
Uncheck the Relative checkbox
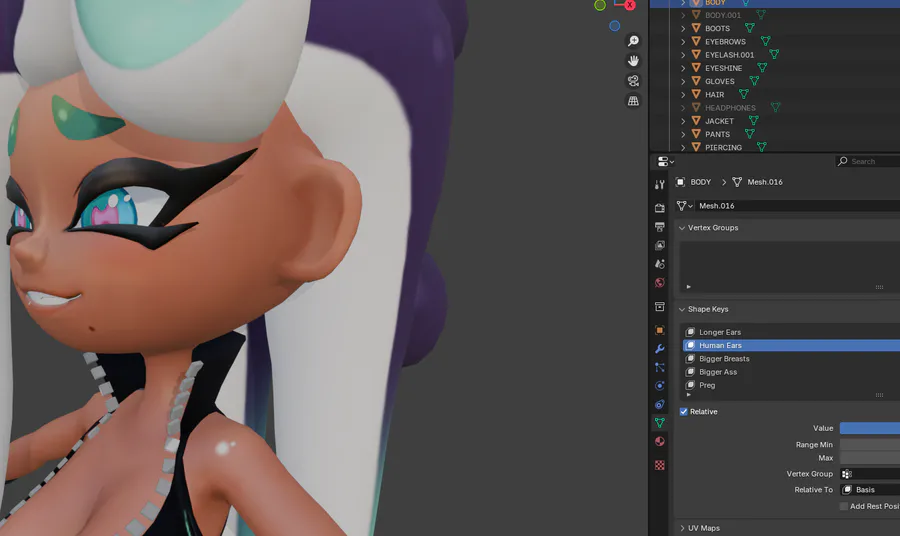click(x=684, y=411)
